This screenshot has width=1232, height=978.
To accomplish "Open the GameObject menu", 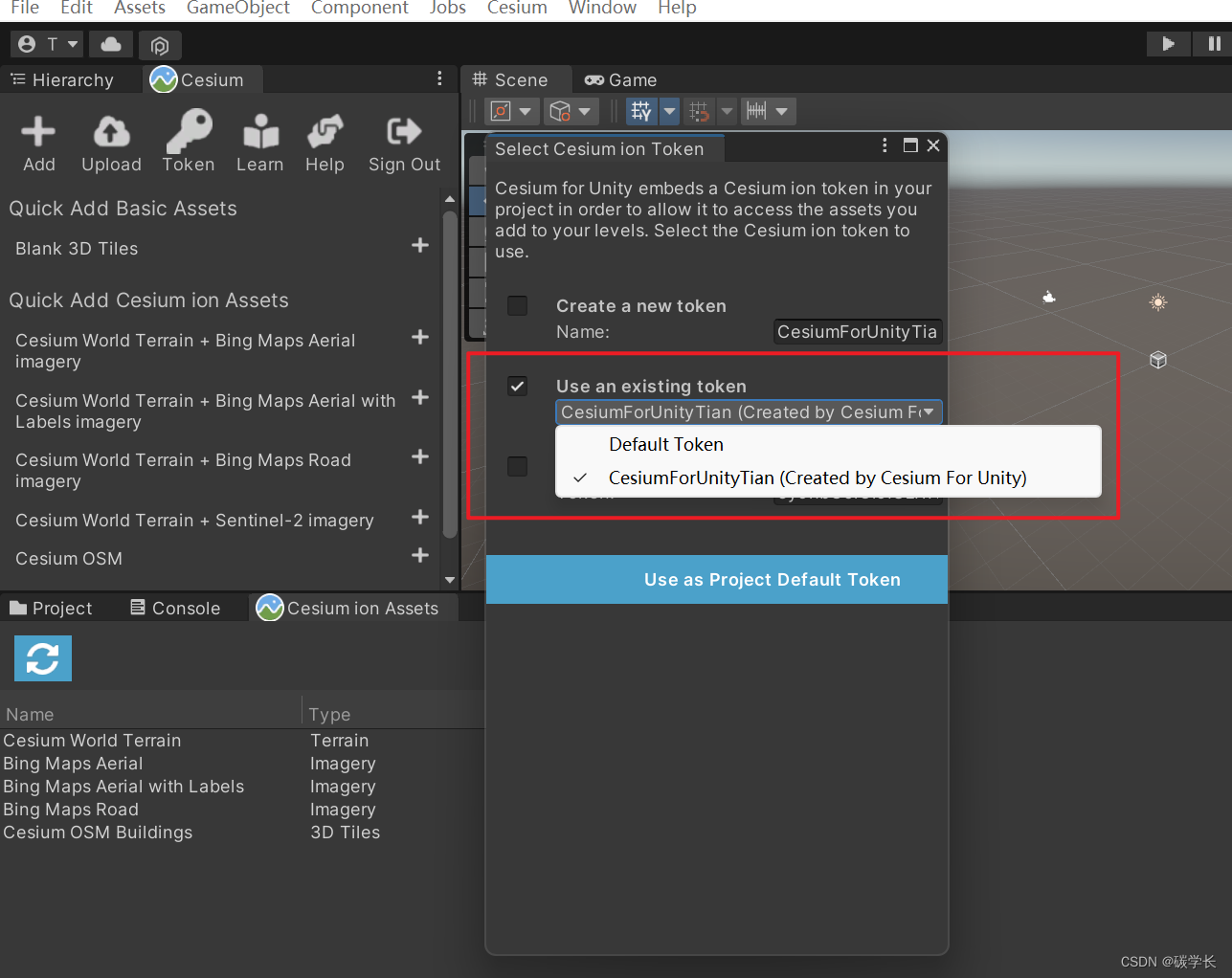I will (x=238, y=8).
